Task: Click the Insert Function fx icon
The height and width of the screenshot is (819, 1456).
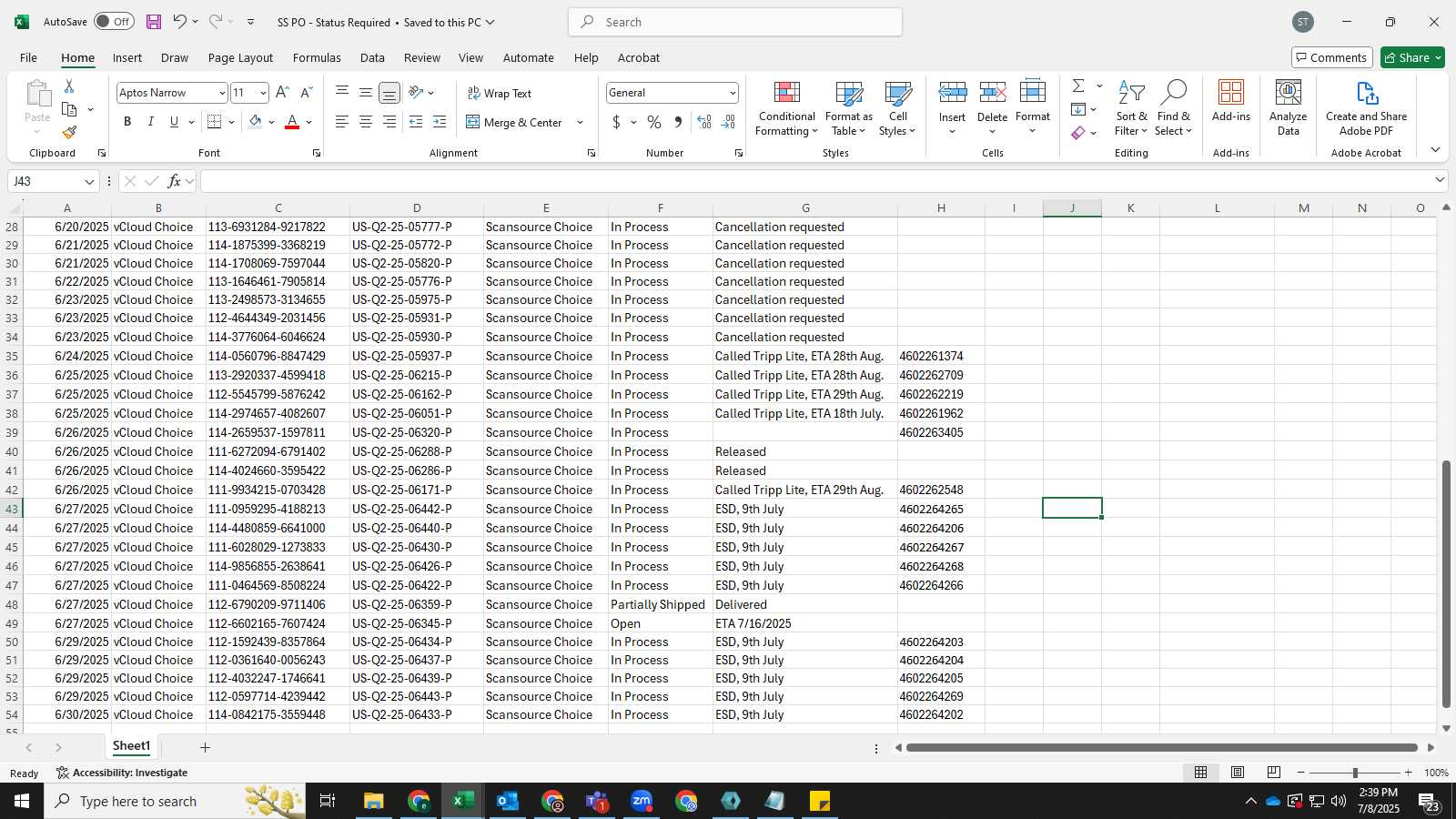Action: tap(175, 181)
